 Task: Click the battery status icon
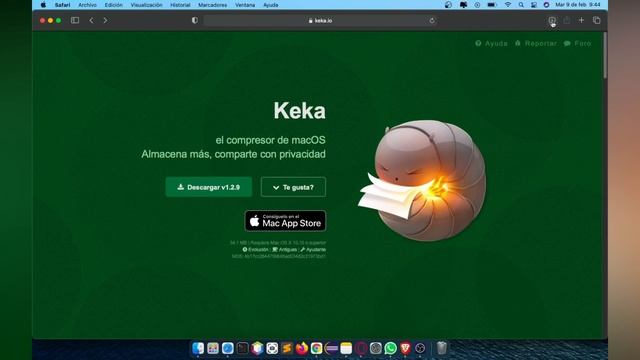(492, 5)
